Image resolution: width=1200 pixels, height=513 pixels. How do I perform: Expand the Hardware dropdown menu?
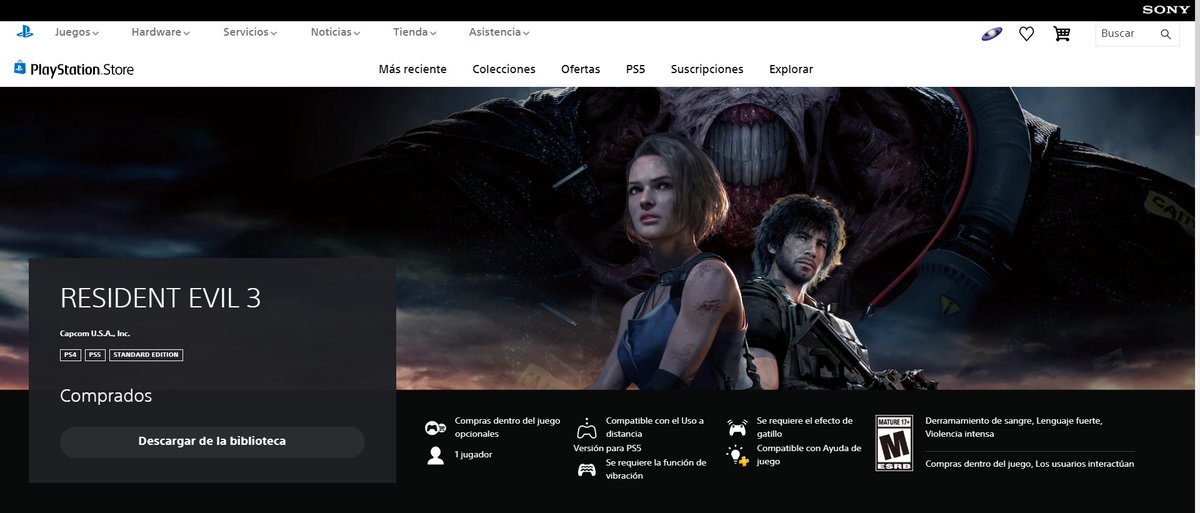(x=160, y=32)
